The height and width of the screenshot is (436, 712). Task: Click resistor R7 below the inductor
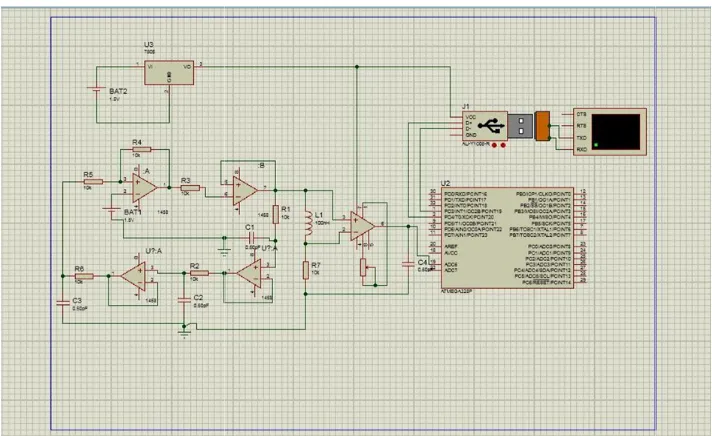(x=306, y=270)
